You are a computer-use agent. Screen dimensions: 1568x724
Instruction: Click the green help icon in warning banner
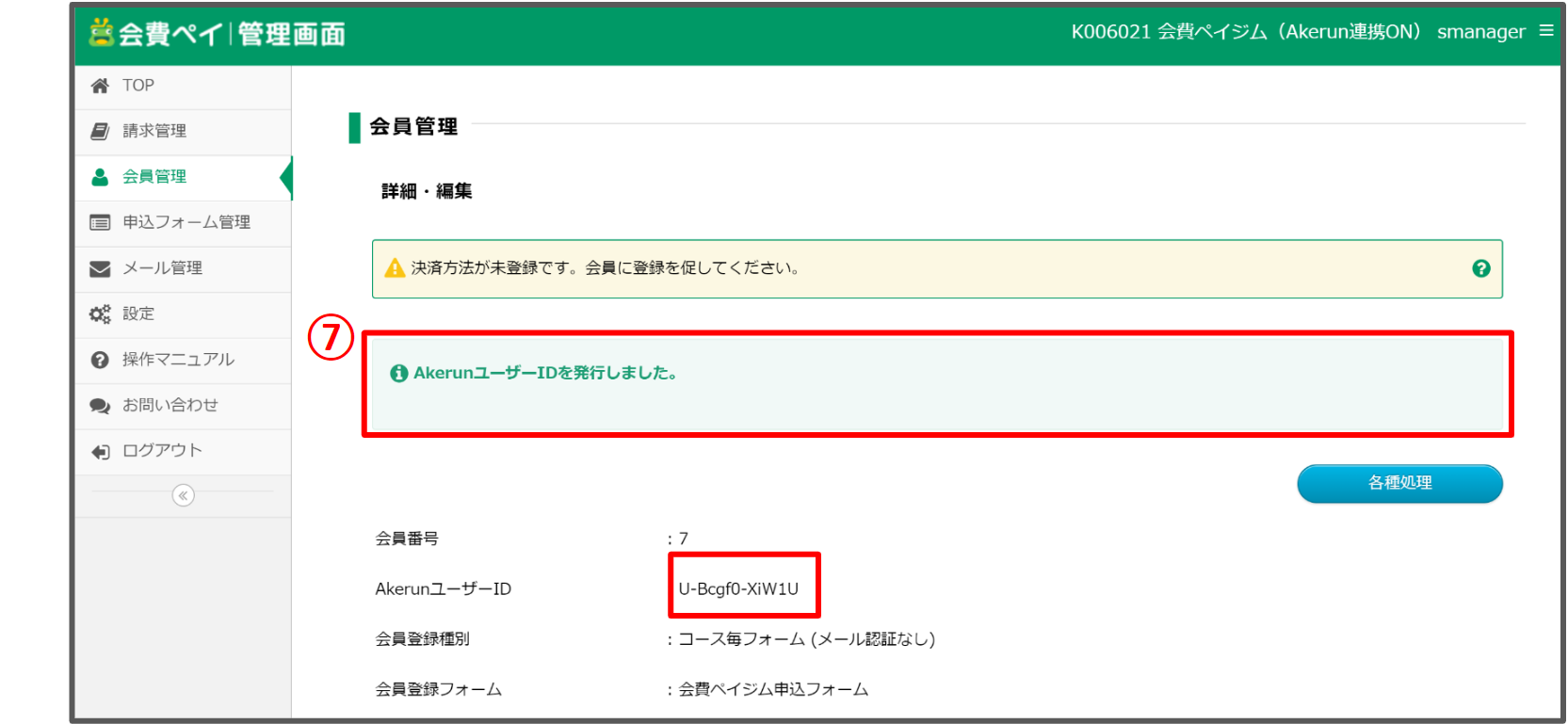click(x=1480, y=268)
